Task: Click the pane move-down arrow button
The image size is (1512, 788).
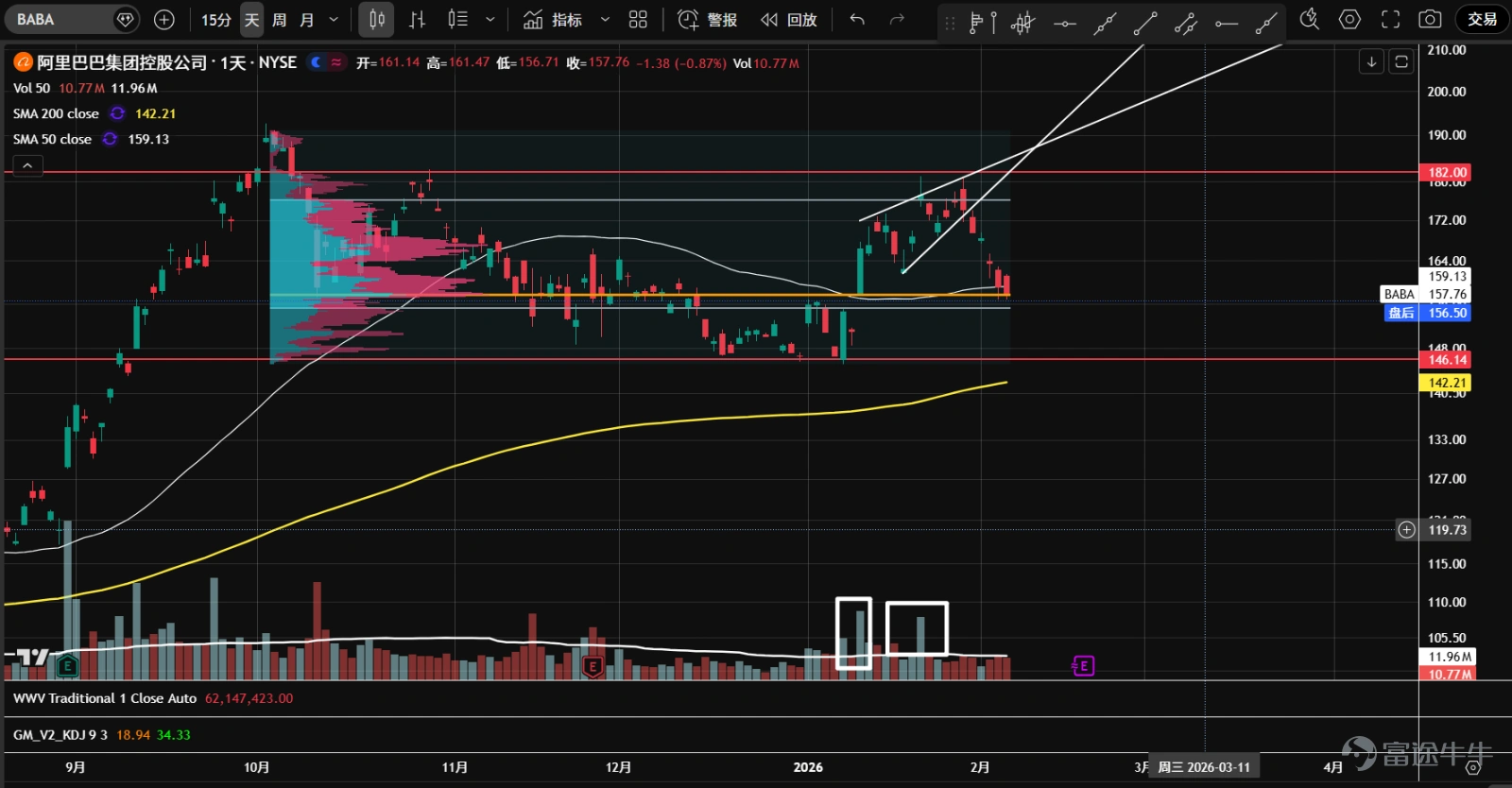Action: point(1371,61)
